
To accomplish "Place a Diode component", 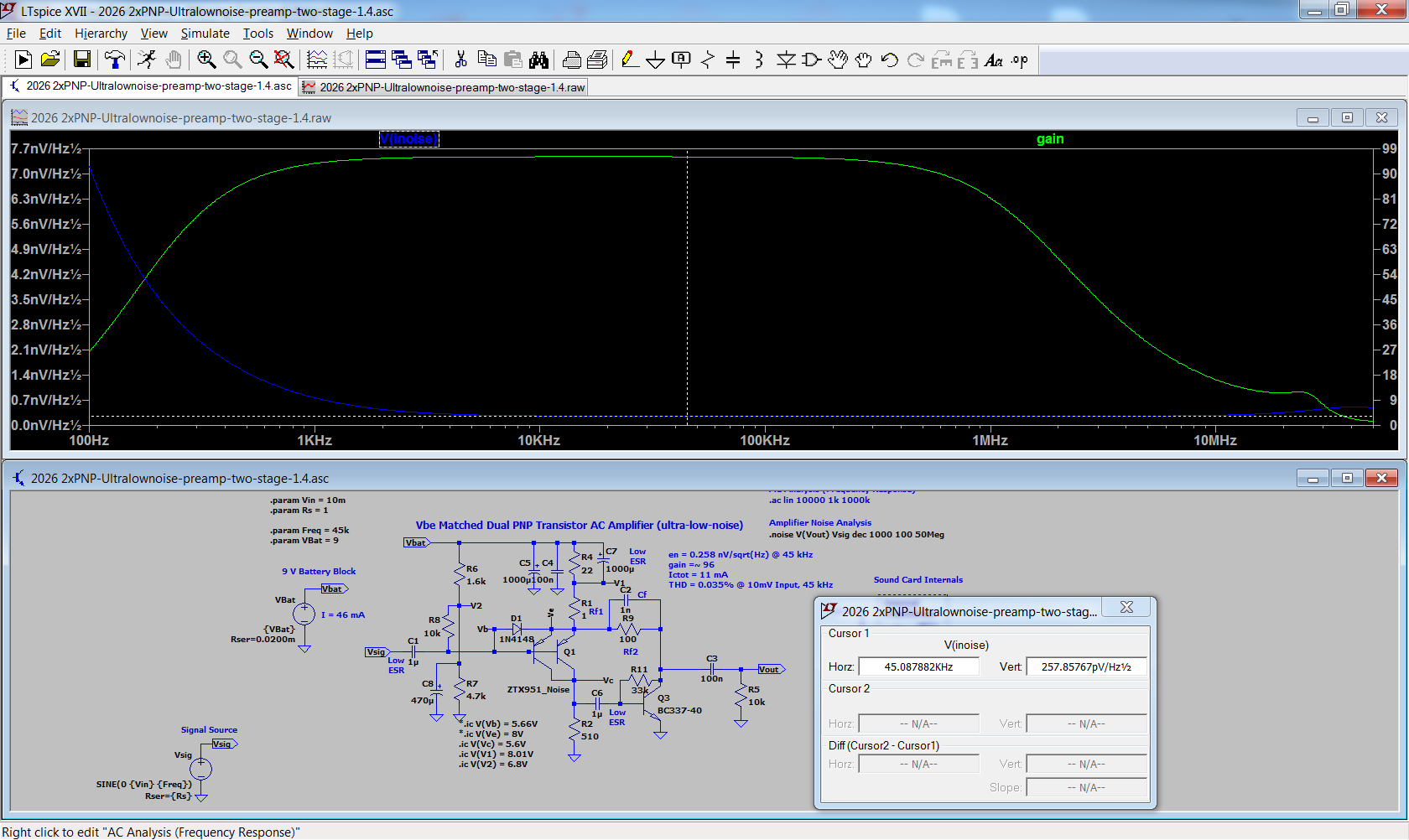I will pyautogui.click(x=786, y=60).
